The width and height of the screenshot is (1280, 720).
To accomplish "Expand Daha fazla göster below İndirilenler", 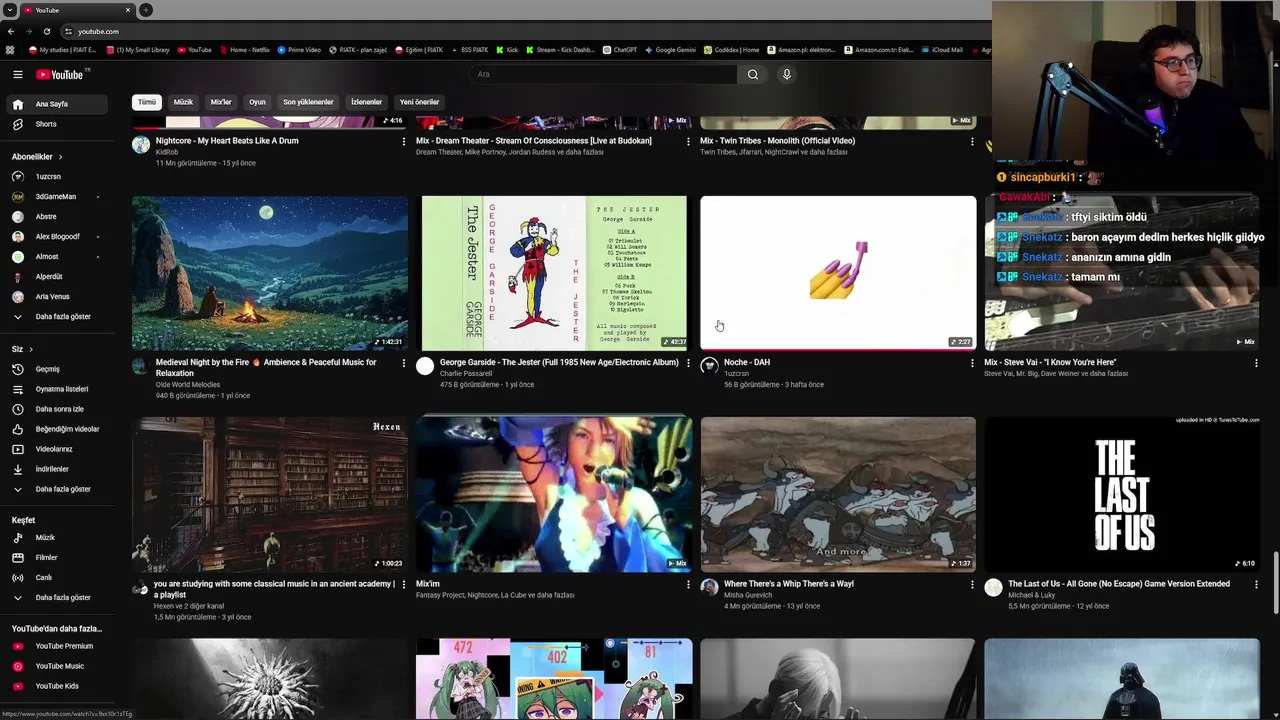I will 65,489.
